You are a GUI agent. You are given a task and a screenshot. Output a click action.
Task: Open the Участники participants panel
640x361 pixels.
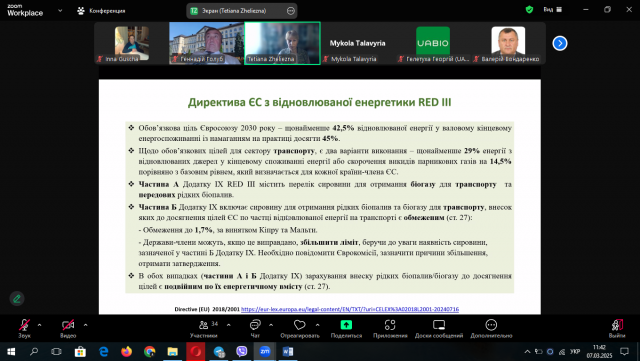[204, 328]
